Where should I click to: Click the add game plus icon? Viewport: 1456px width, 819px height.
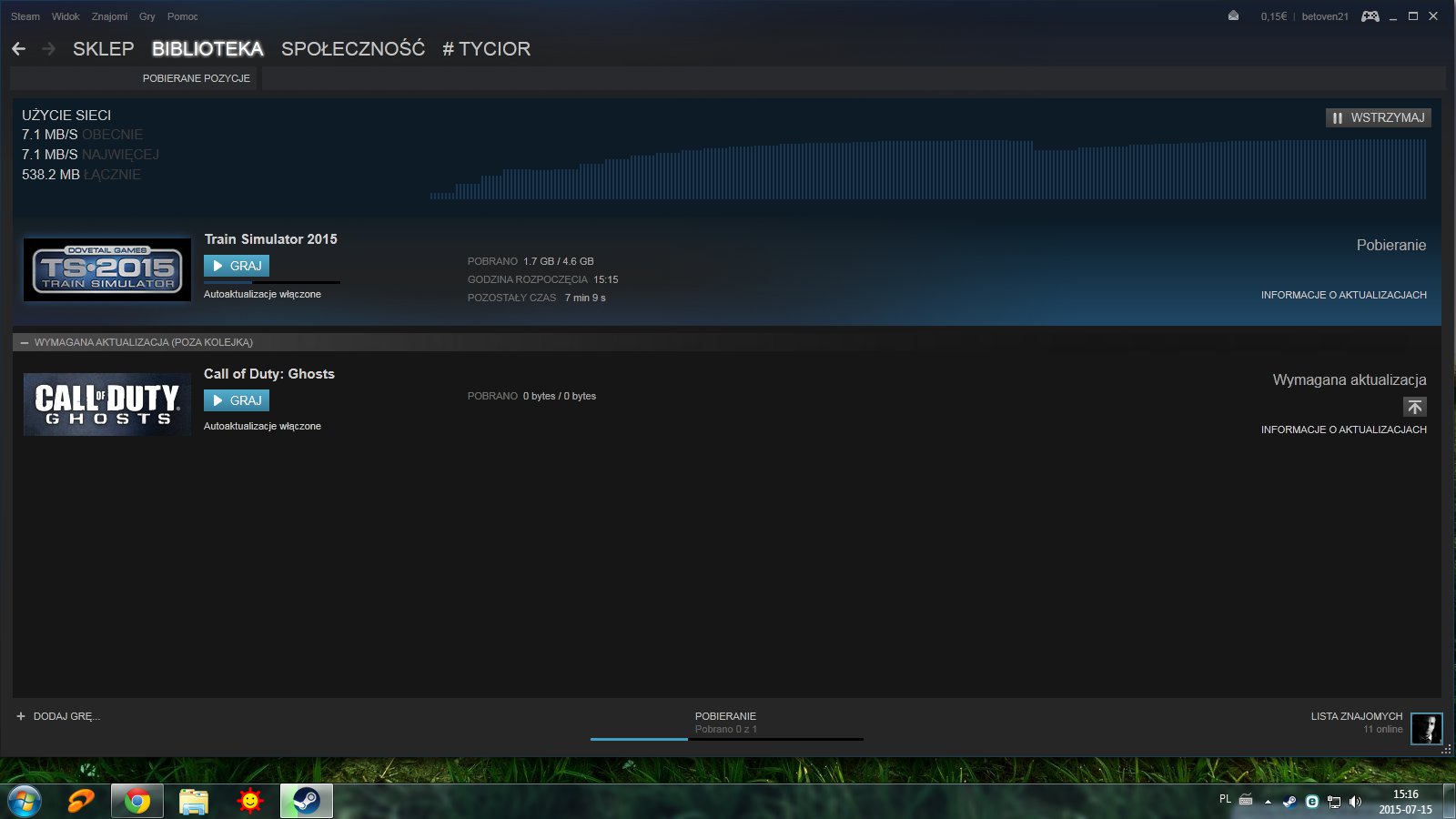21,716
